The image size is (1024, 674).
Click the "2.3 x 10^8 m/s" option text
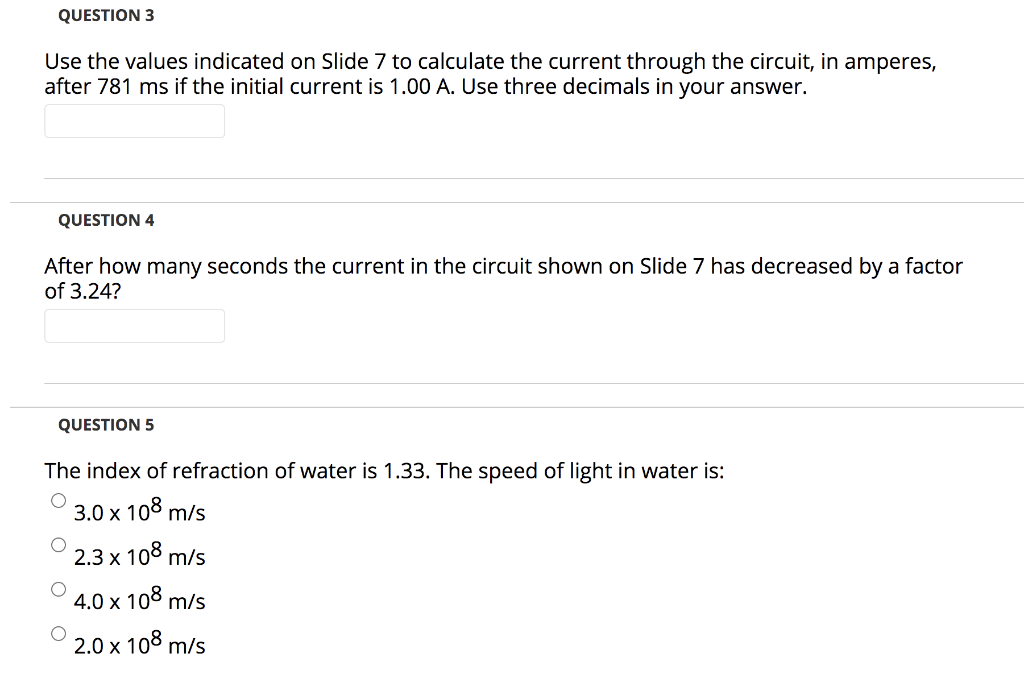139,557
